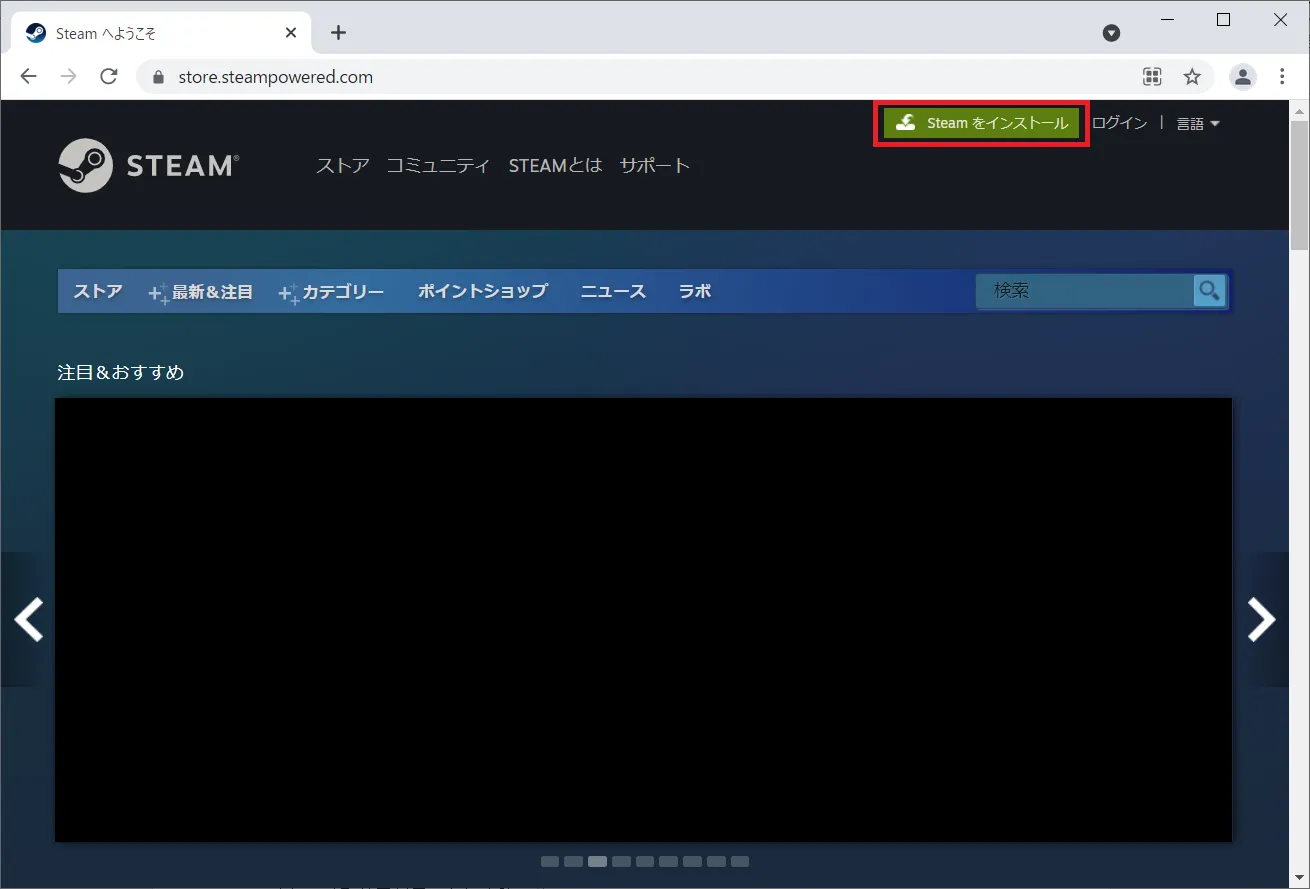Select the eighth carousel page dot
This screenshot has height=889, width=1310.
click(x=716, y=861)
